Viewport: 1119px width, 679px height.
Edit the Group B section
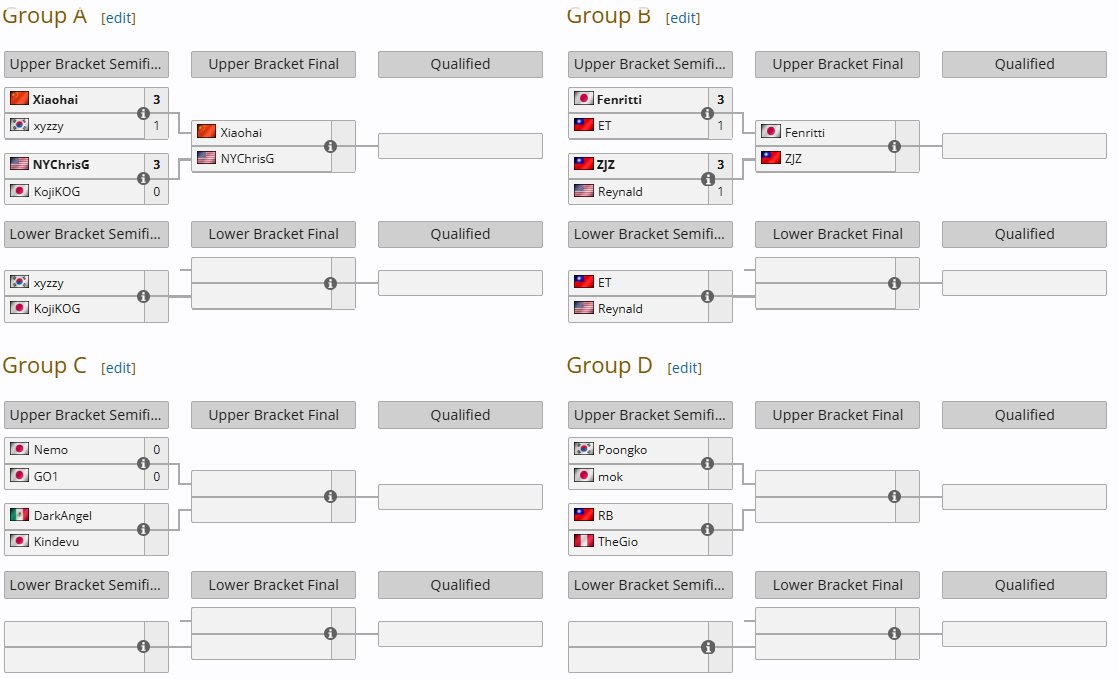683,18
